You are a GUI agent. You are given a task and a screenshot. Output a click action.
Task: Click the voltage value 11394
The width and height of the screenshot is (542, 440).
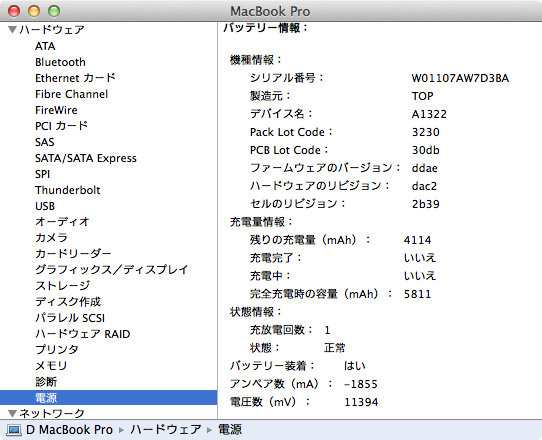click(x=361, y=402)
